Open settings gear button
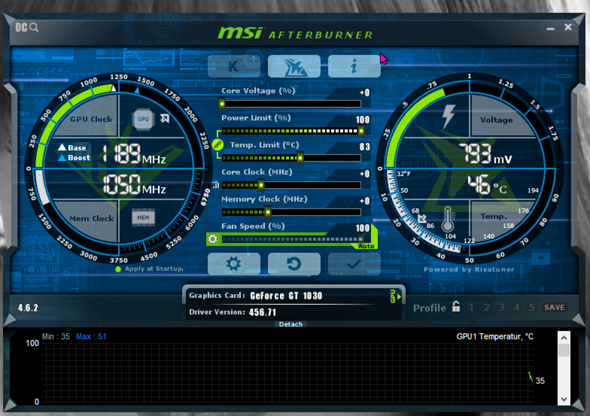This screenshot has width=590, height=416. [234, 264]
